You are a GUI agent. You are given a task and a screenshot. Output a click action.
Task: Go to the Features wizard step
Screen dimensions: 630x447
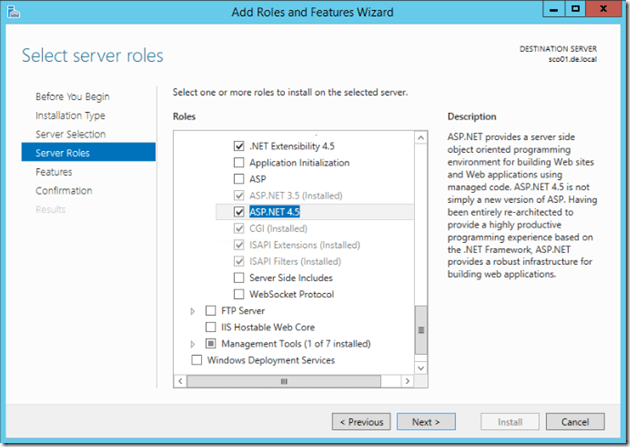point(54,172)
